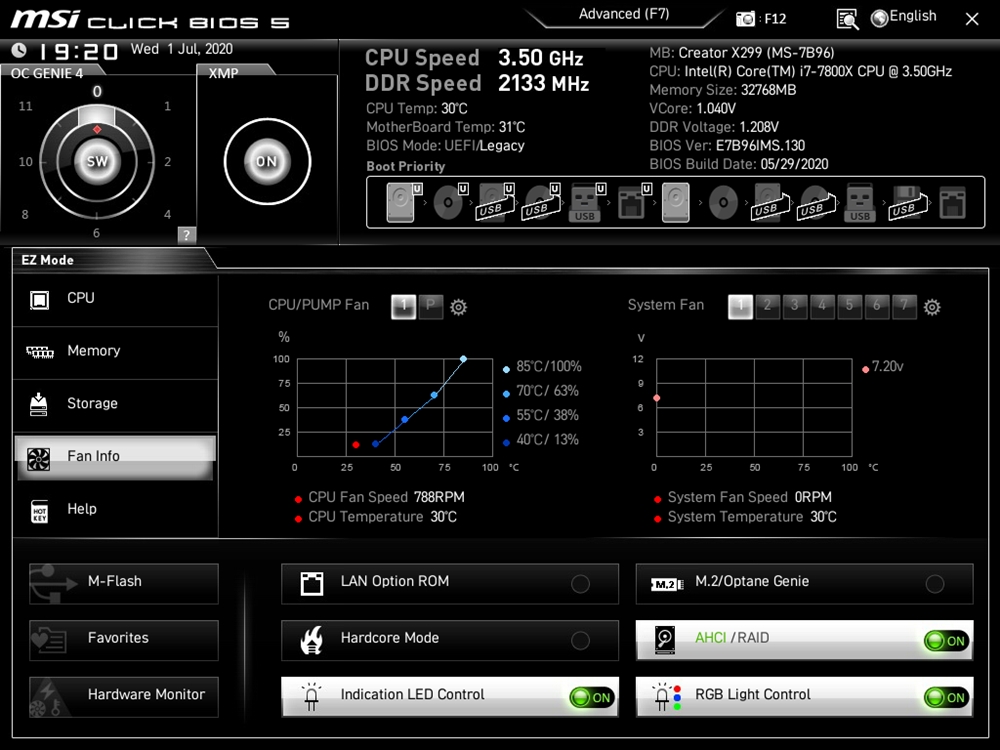Screen dimensions: 1000x750
Task: Select System Fan 7 button
Action: [x=904, y=307]
